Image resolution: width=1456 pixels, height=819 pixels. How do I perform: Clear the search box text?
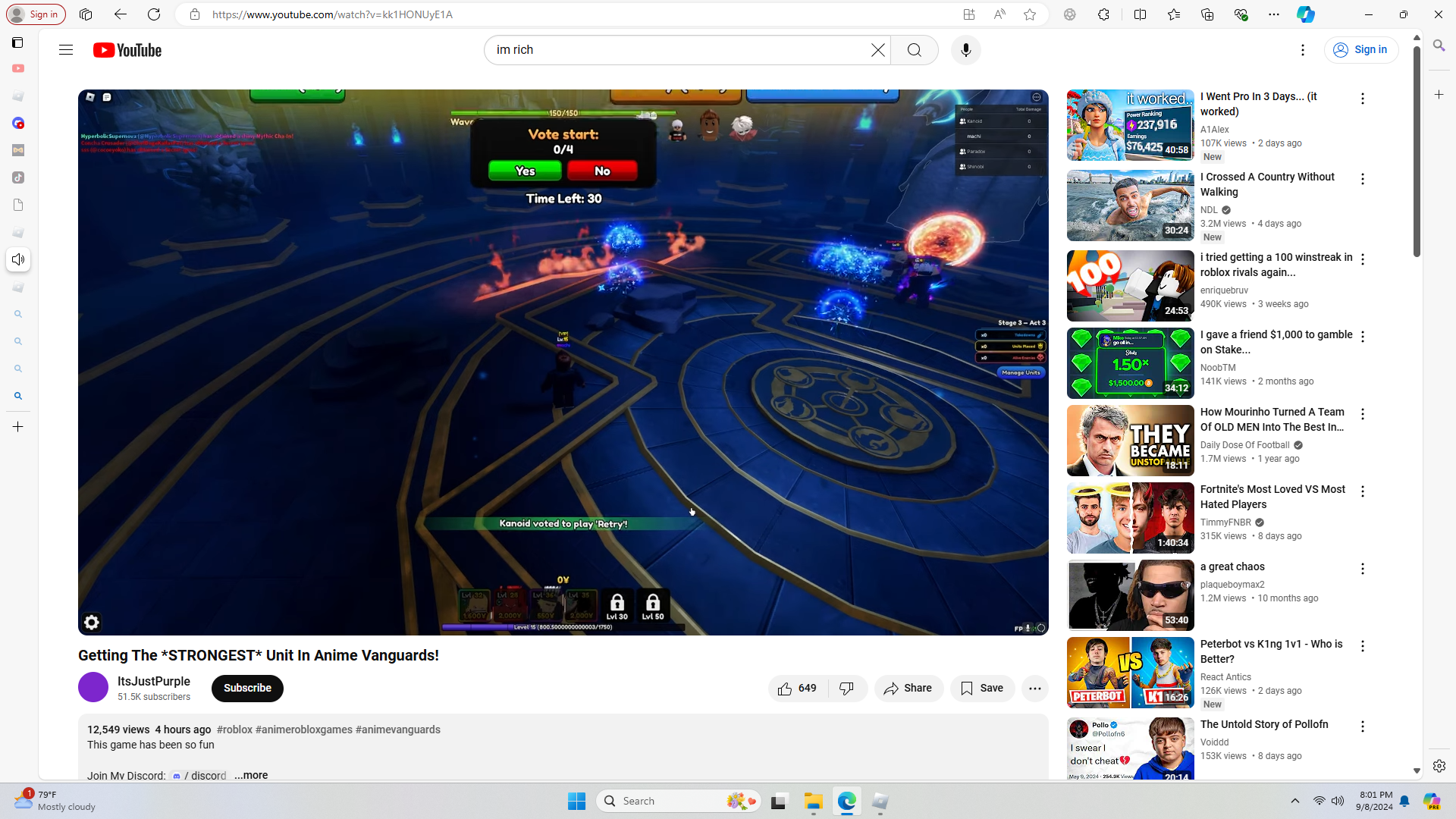[877, 50]
